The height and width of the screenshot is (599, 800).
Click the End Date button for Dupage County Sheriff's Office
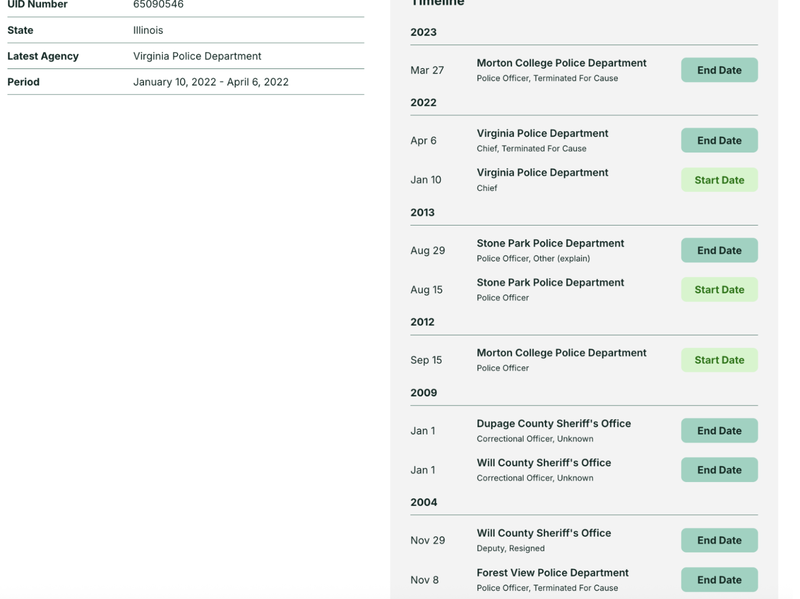tap(718, 430)
